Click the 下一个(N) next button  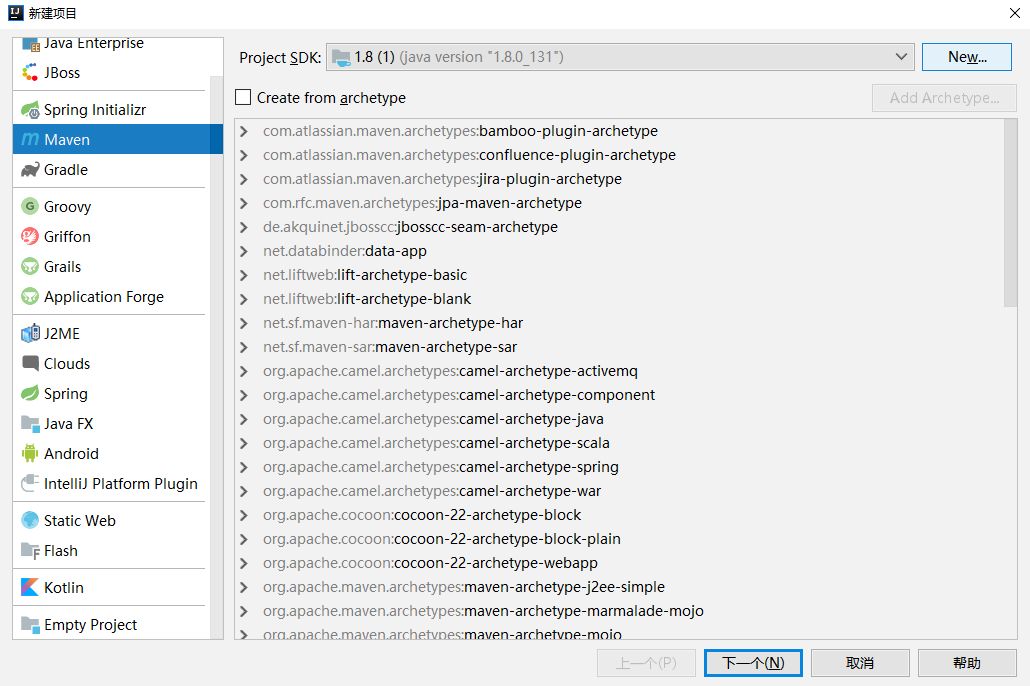[753, 663]
